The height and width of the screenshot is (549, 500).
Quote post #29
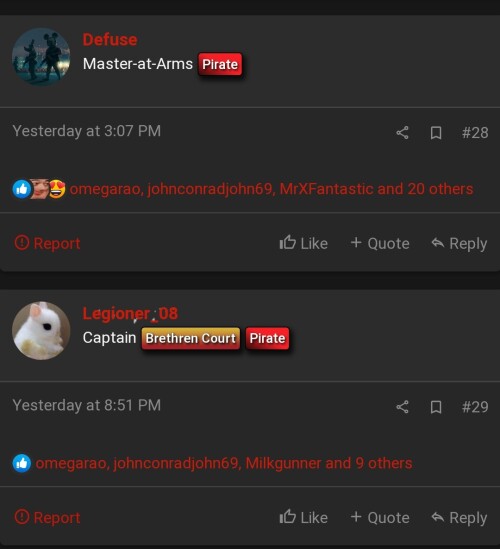click(380, 517)
